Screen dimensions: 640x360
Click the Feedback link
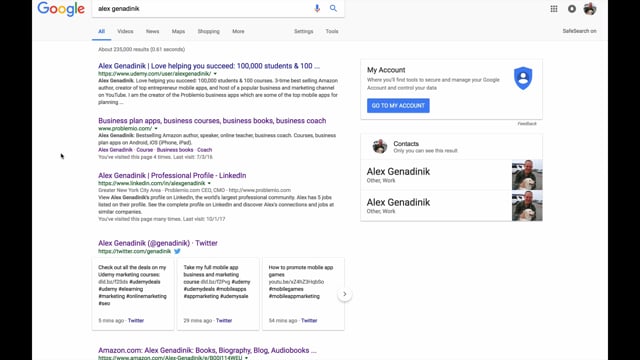click(527, 124)
